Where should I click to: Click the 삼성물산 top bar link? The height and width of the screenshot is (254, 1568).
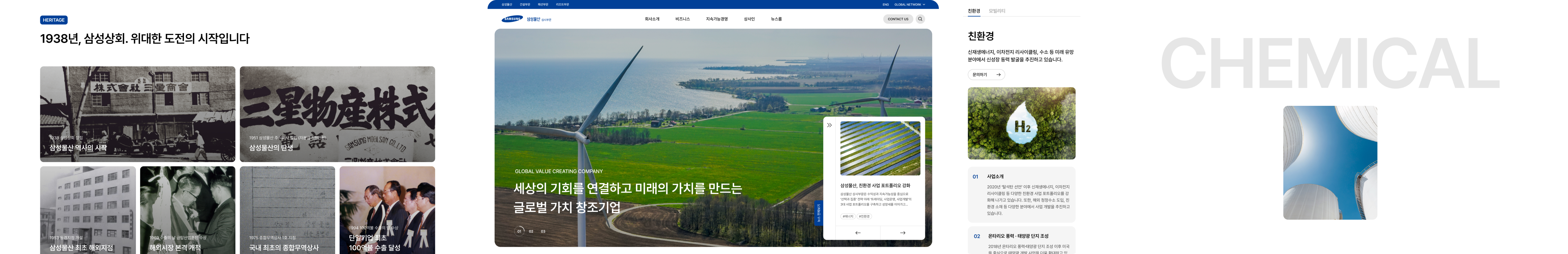coord(506,4)
